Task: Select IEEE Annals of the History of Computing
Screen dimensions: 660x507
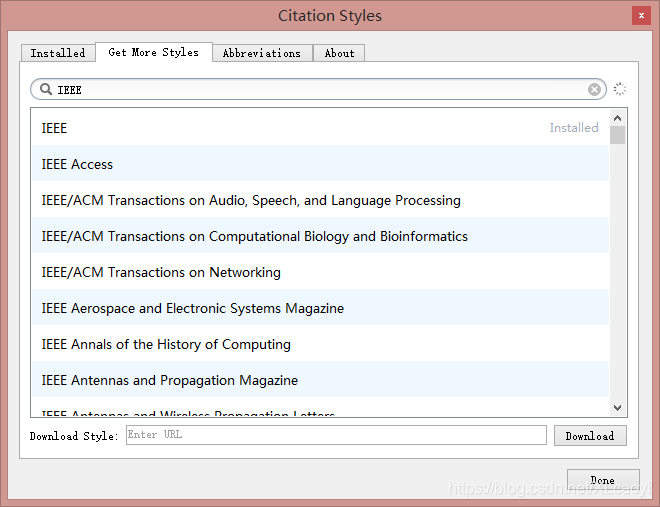Action: 320,344
